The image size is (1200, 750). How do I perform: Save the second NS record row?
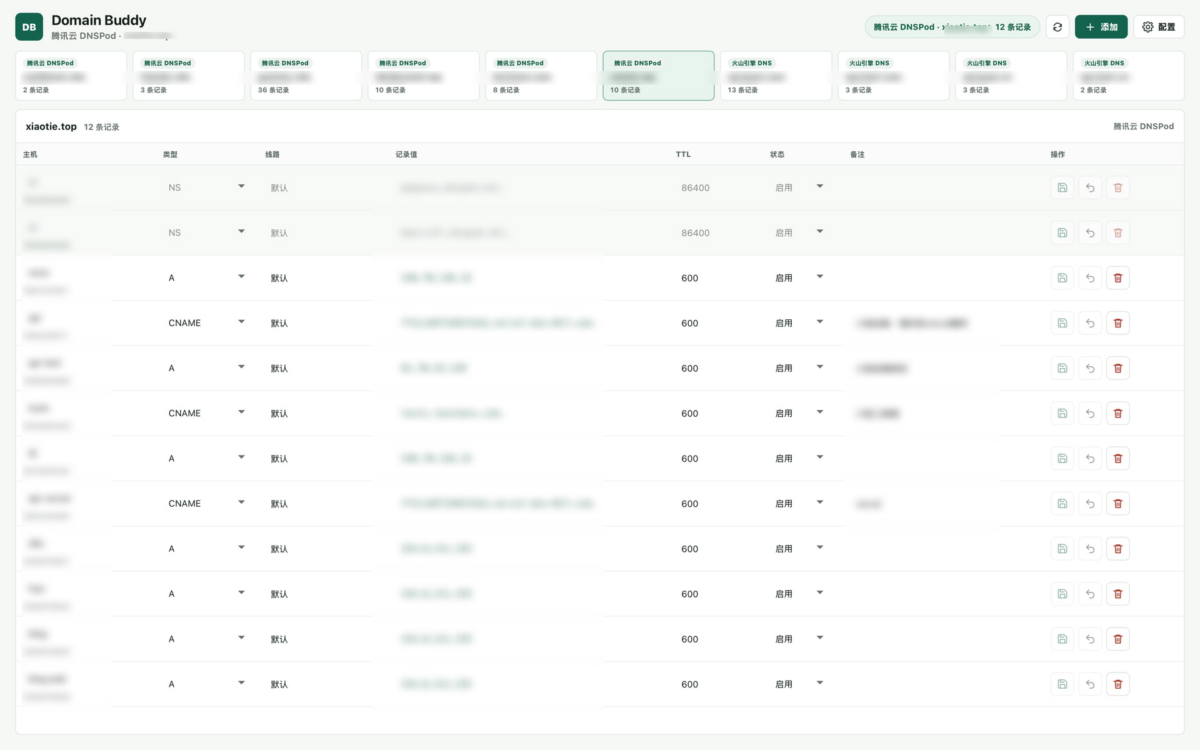(x=1062, y=233)
